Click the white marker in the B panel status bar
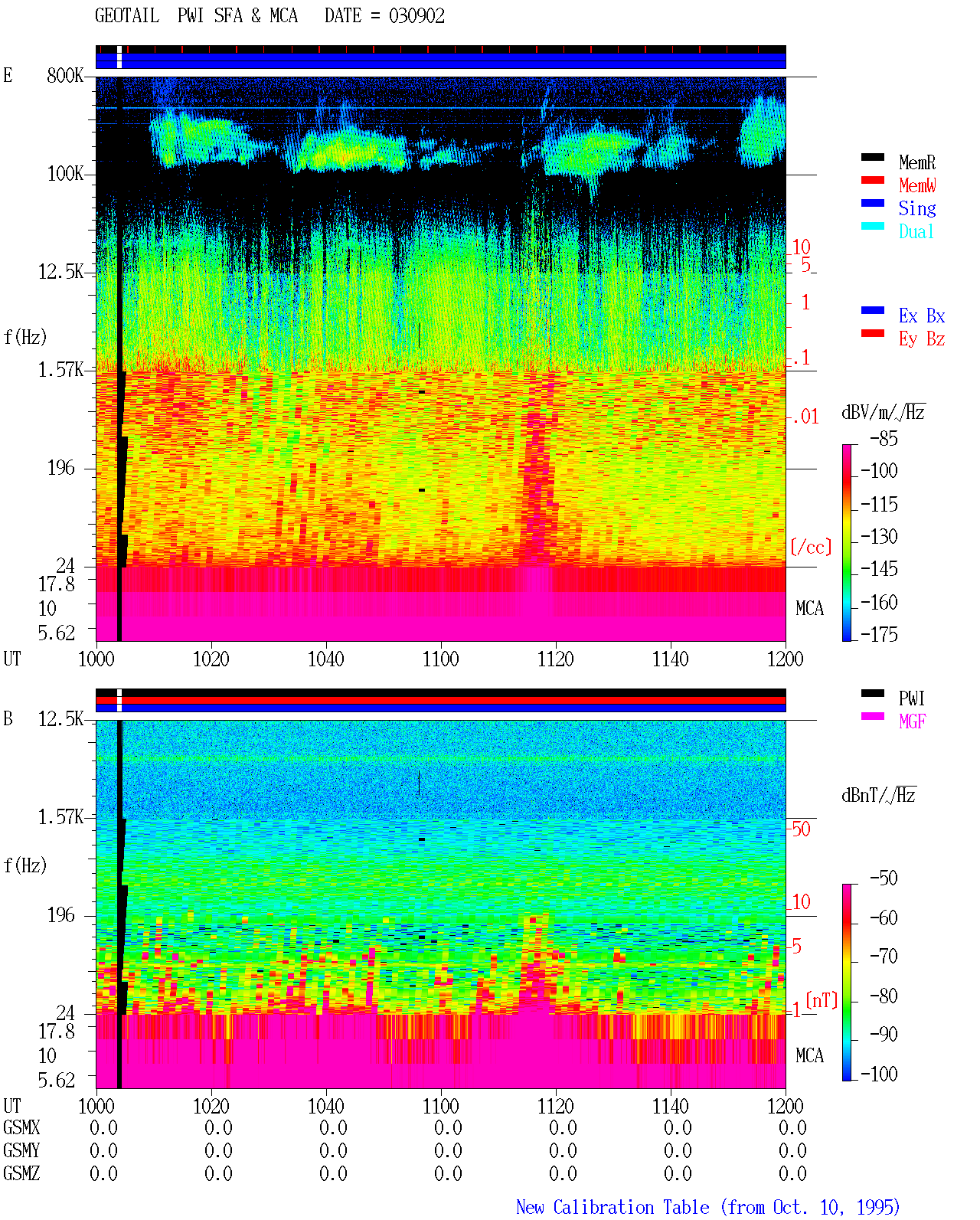This screenshot has width=980, height=1220. coord(119,700)
